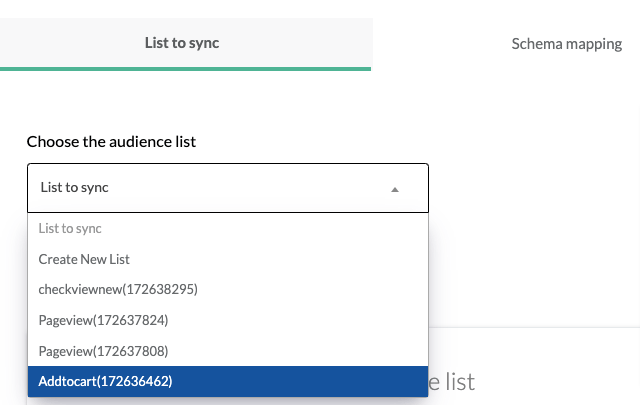Choose the Create New List option
The image size is (640, 405).
click(x=228, y=259)
